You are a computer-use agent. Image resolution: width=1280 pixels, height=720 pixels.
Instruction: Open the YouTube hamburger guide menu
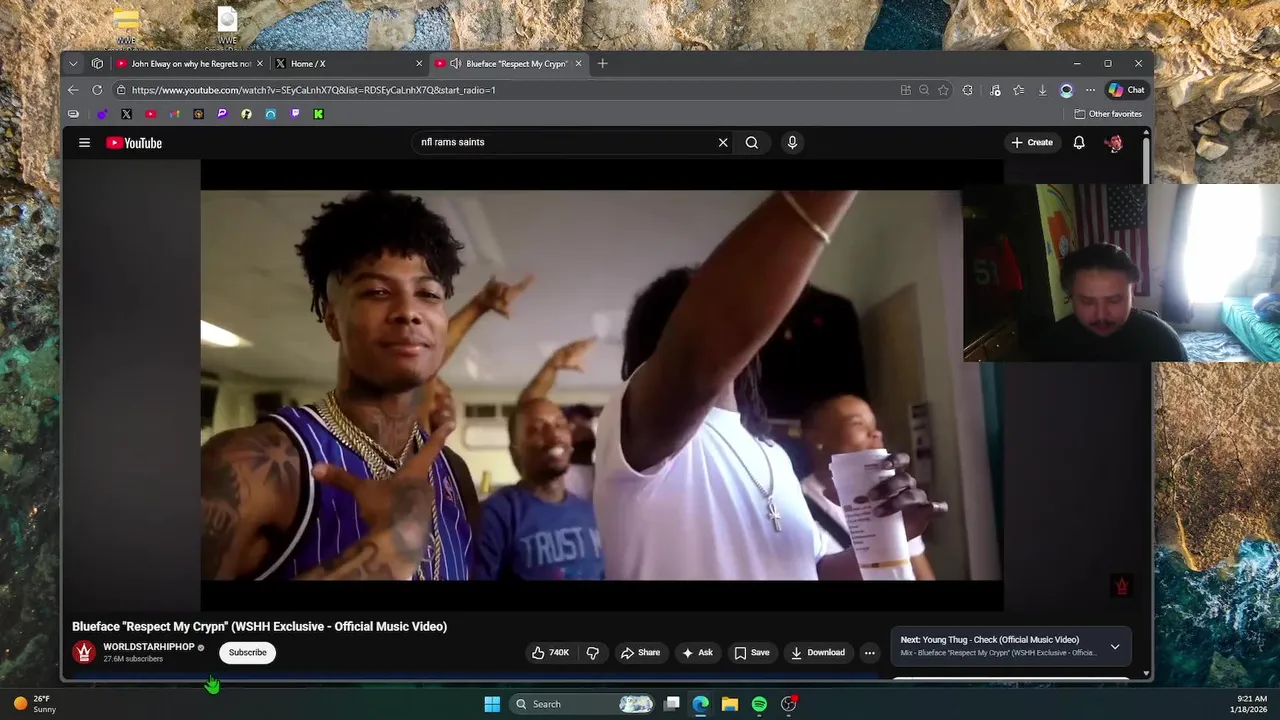coord(85,143)
